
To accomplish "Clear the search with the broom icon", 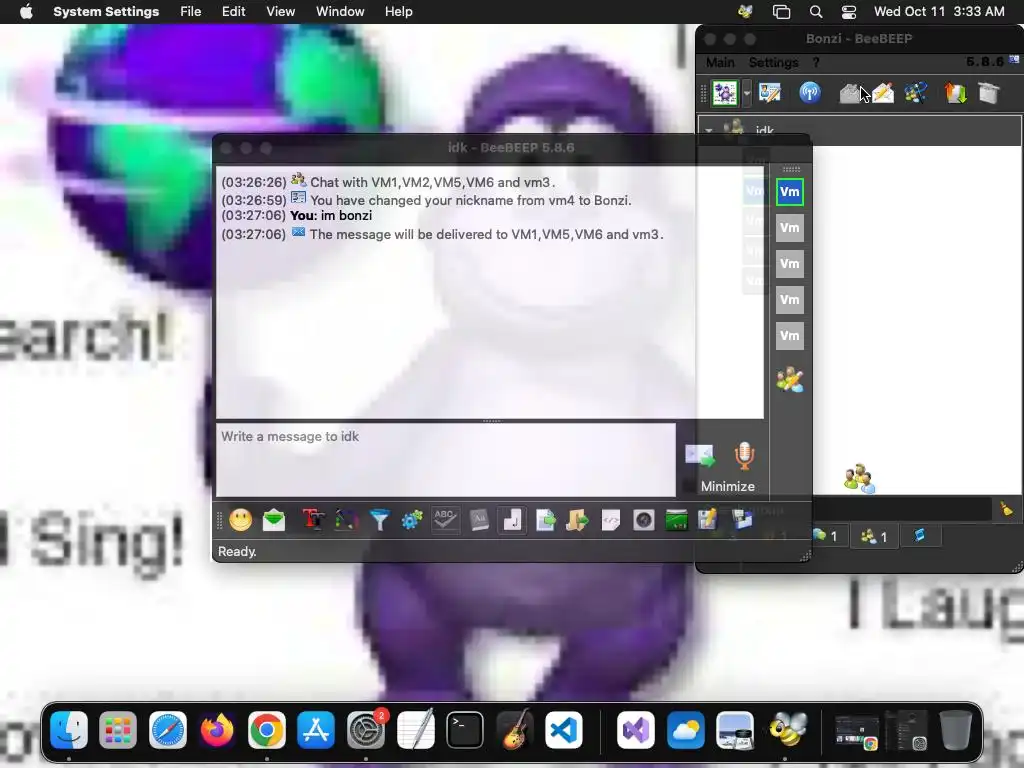I will [x=1006, y=509].
